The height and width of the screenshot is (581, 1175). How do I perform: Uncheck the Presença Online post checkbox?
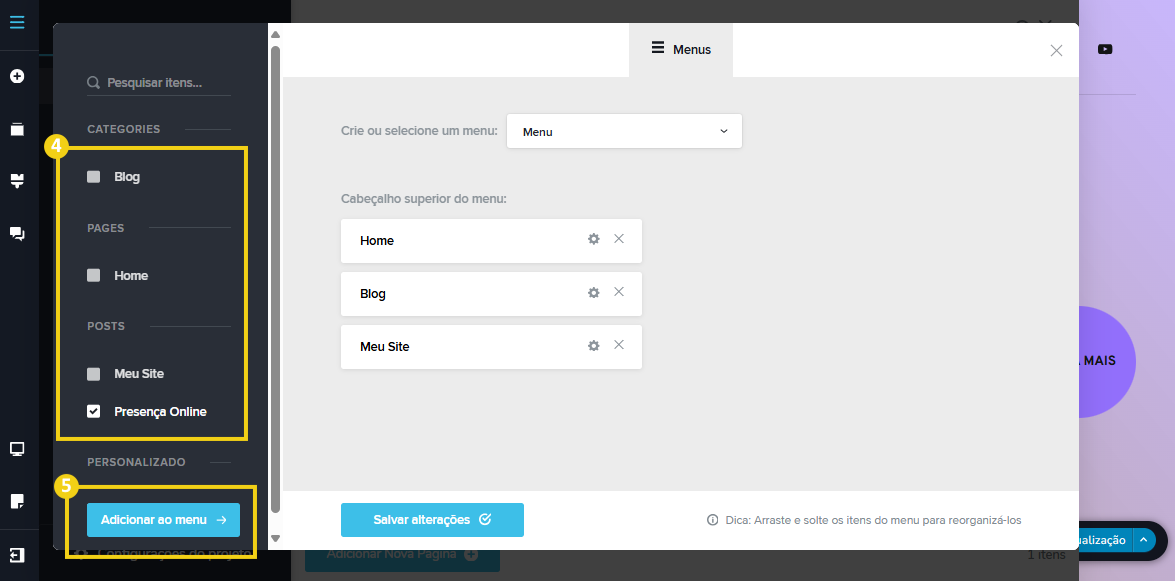94,411
